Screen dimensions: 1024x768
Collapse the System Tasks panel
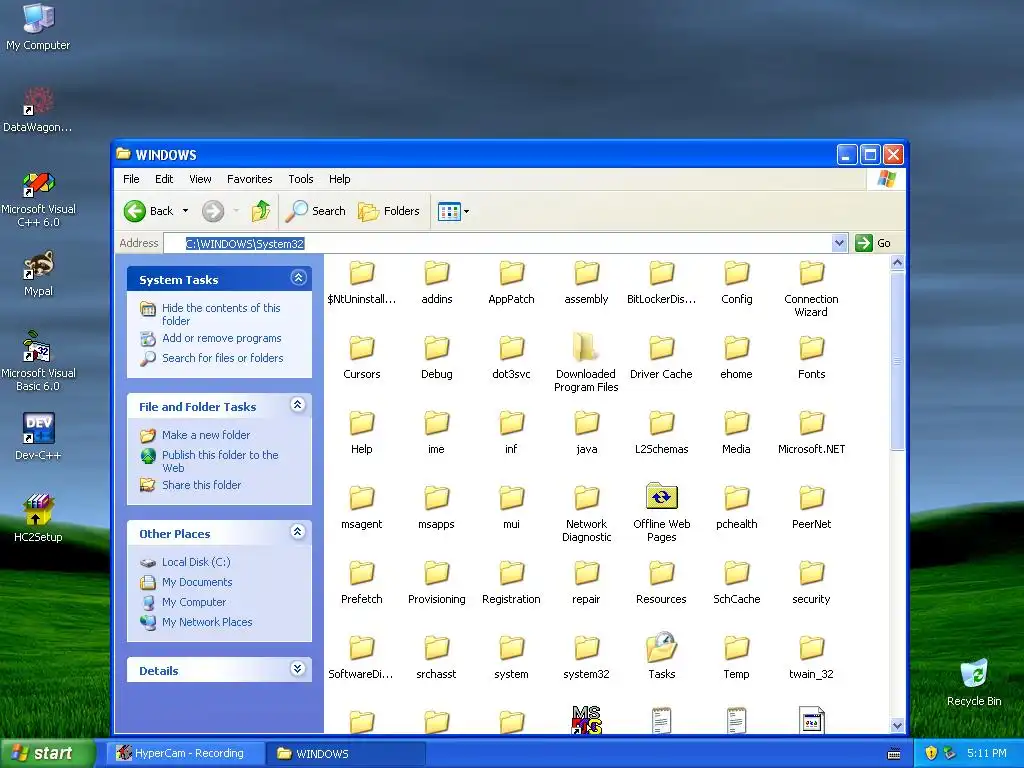[298, 278]
